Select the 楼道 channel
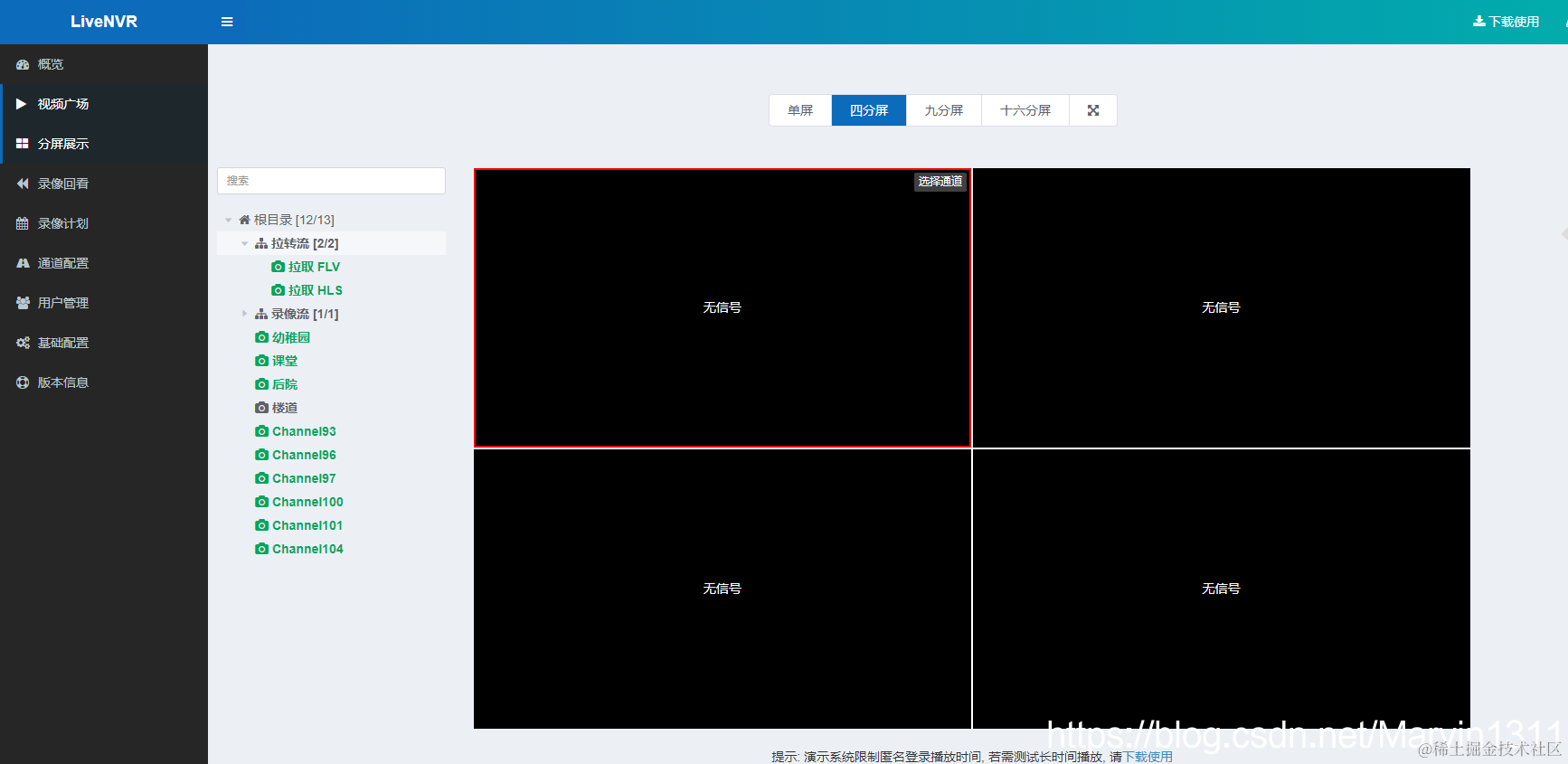This screenshot has width=1568, height=764. pyautogui.click(x=285, y=408)
